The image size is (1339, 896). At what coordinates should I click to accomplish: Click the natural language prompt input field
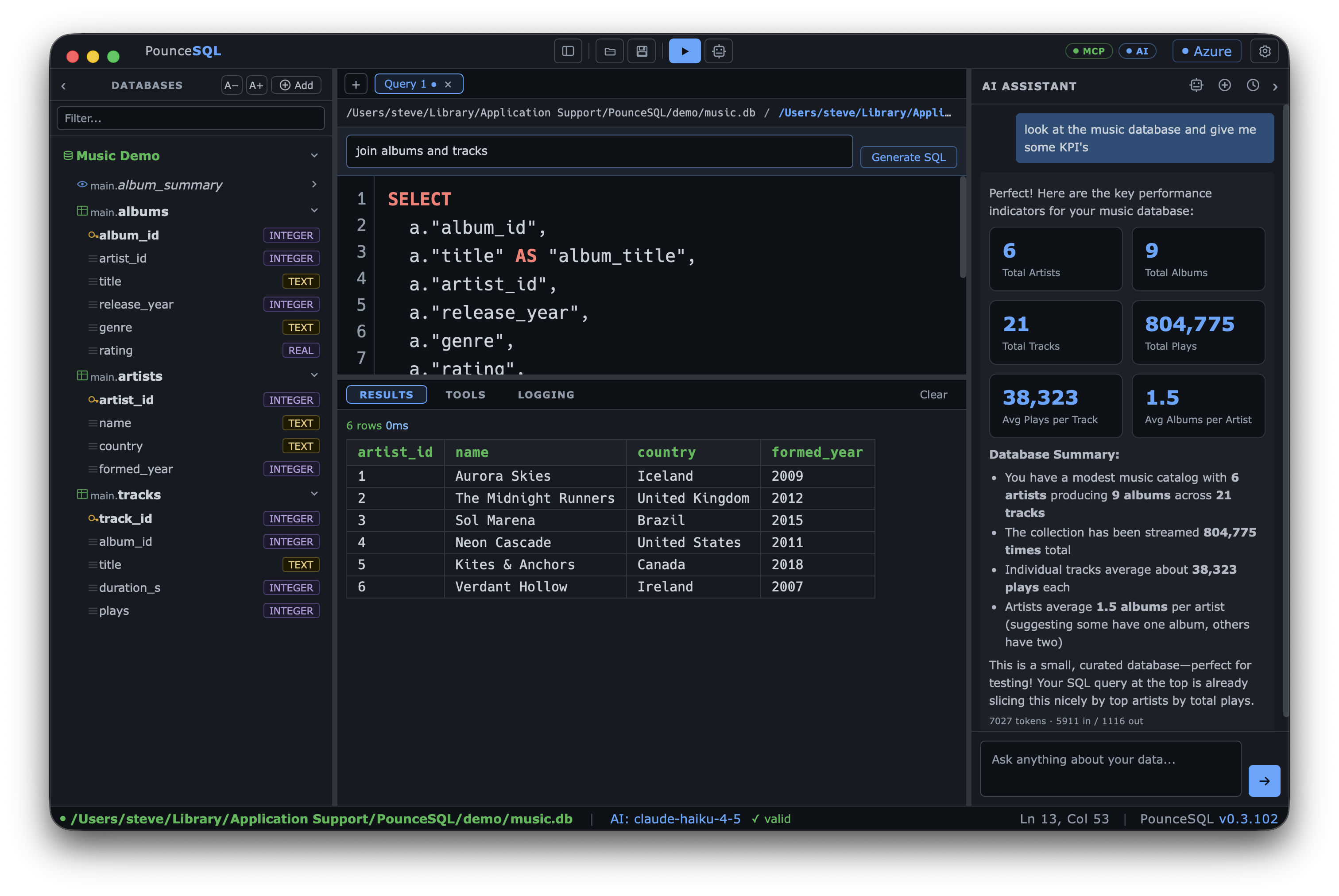point(599,151)
